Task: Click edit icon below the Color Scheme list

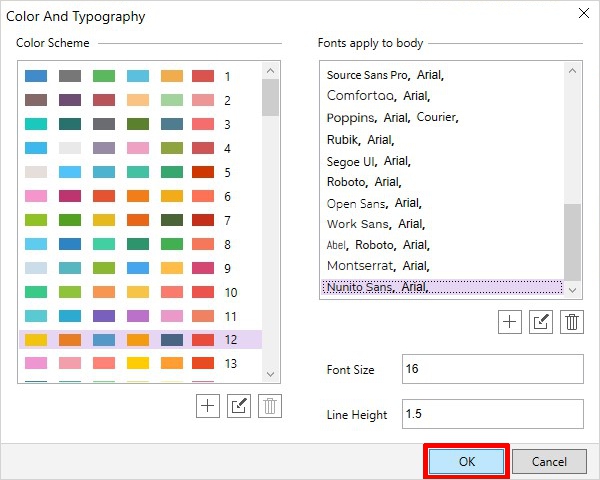Action: pyautogui.click(x=239, y=406)
